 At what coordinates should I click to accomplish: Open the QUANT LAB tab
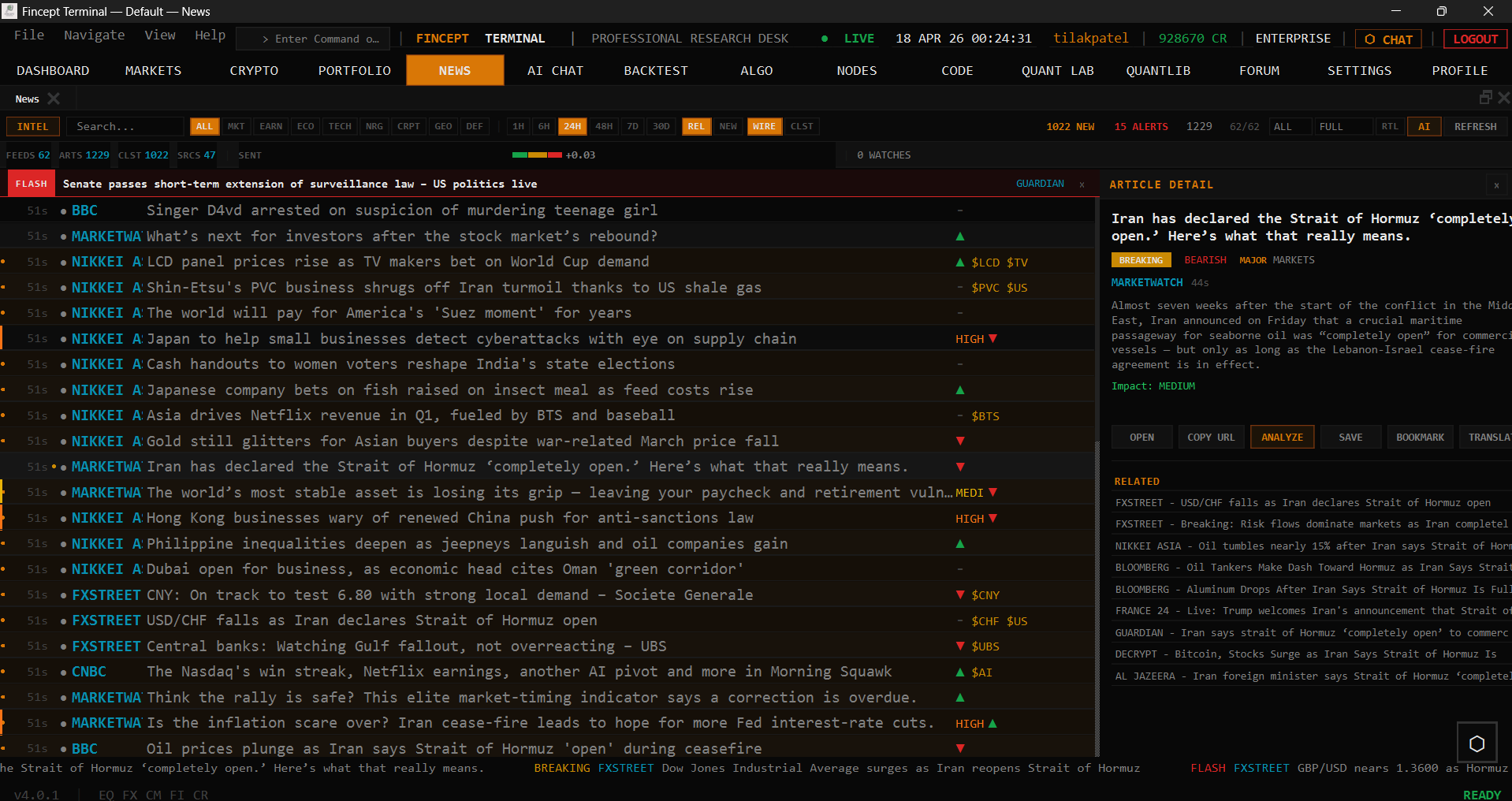point(1057,70)
